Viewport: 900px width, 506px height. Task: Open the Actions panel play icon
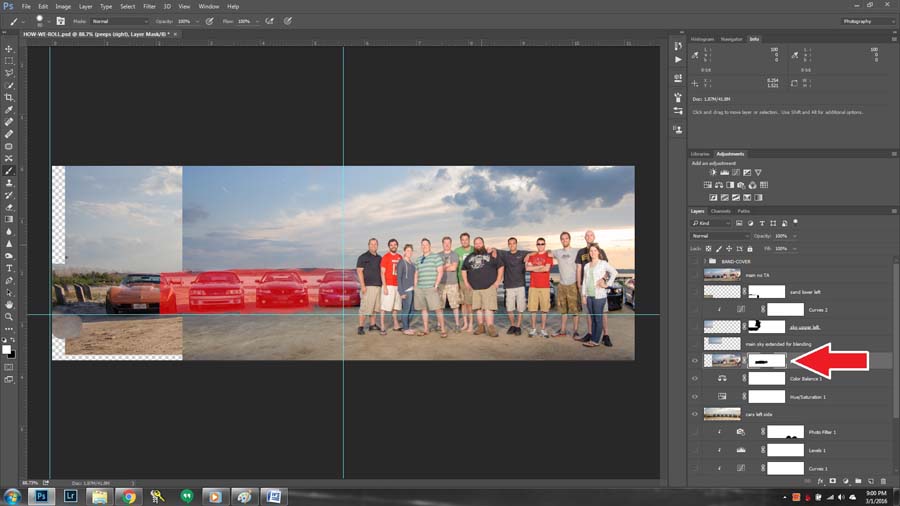(678, 59)
